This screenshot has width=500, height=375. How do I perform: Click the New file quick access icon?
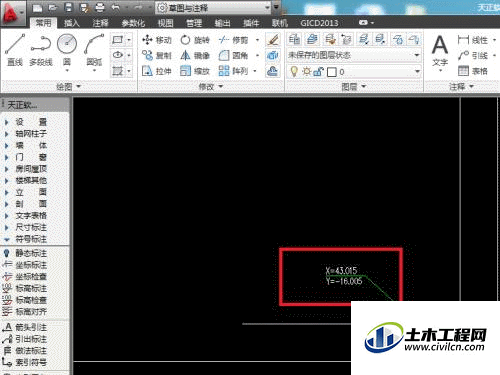tap(37, 8)
